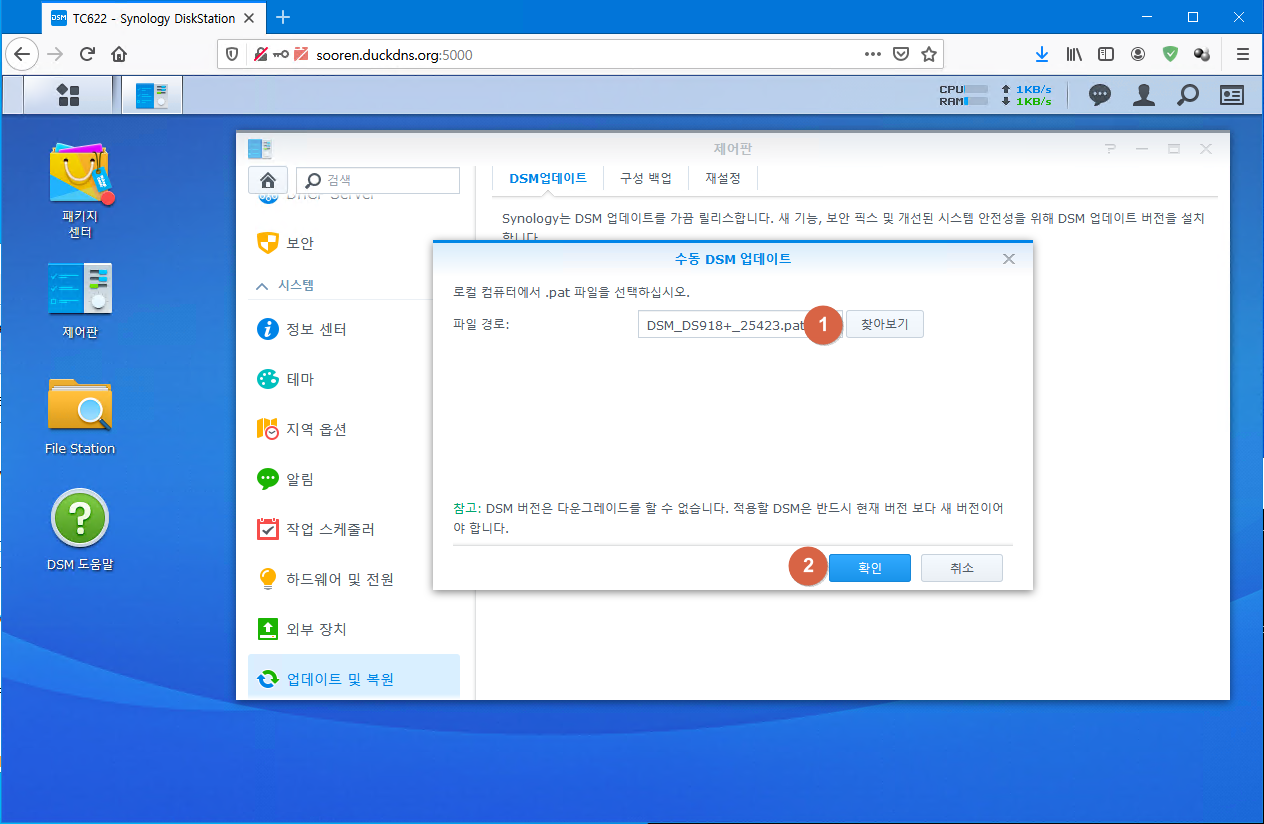Select the Control Panel taskbar icon
The width and height of the screenshot is (1264, 824).
[152, 95]
